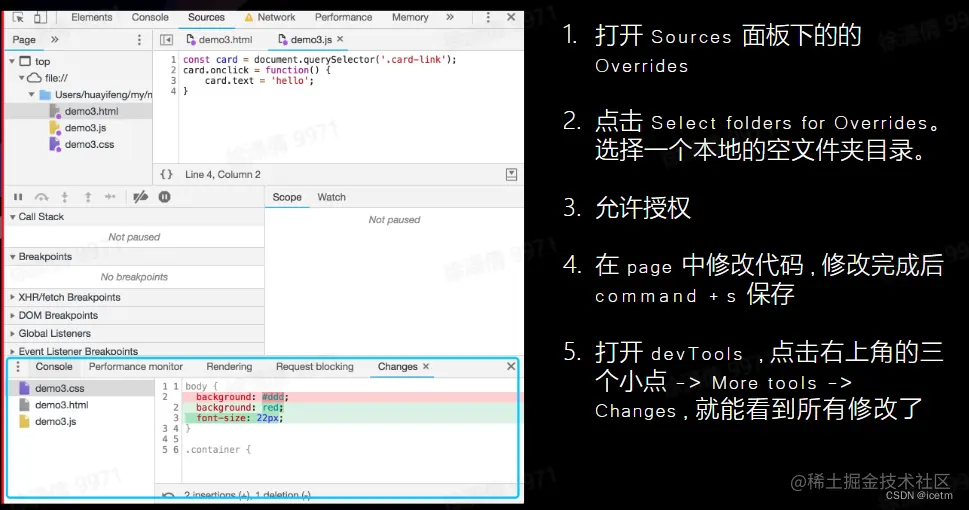Image resolution: width=969 pixels, height=510 pixels.
Task: Click the Line 4, Column 2 status
Action: click(222, 174)
